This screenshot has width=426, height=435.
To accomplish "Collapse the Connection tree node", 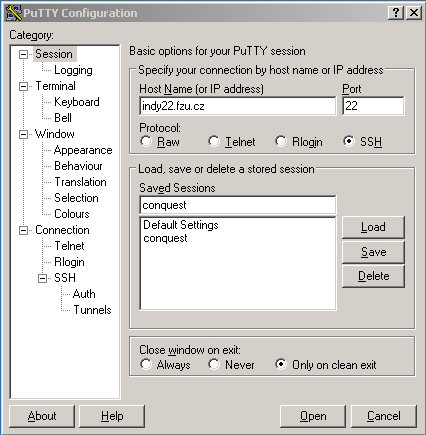I will pyautogui.click(x=23, y=230).
